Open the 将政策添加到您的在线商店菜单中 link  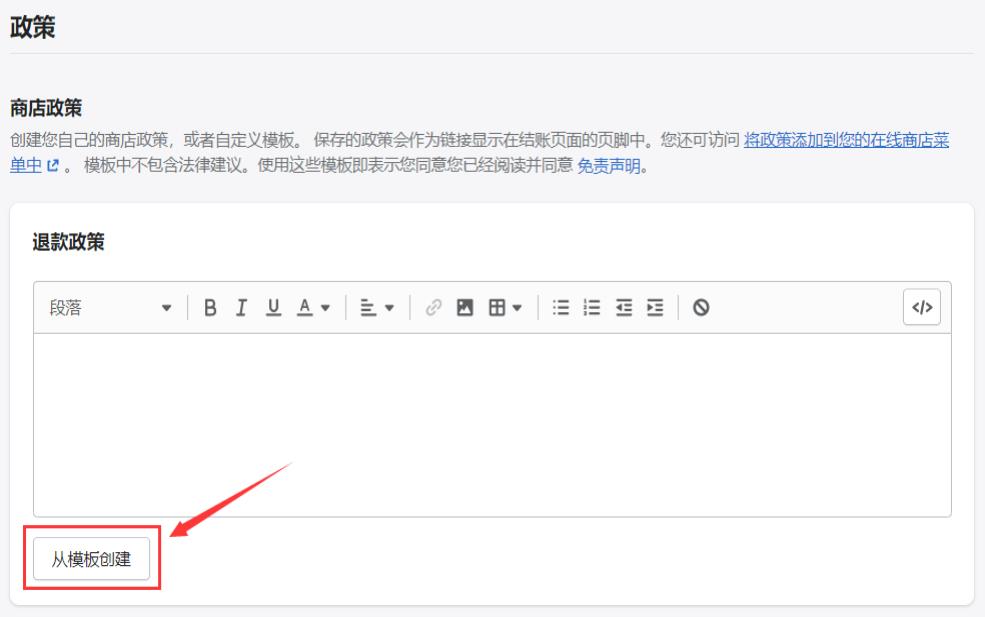(x=846, y=139)
